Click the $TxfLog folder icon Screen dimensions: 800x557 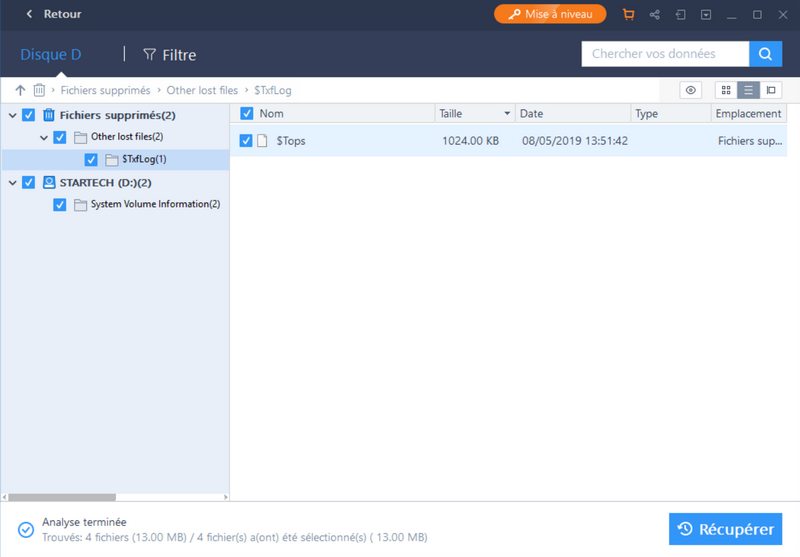click(112, 160)
